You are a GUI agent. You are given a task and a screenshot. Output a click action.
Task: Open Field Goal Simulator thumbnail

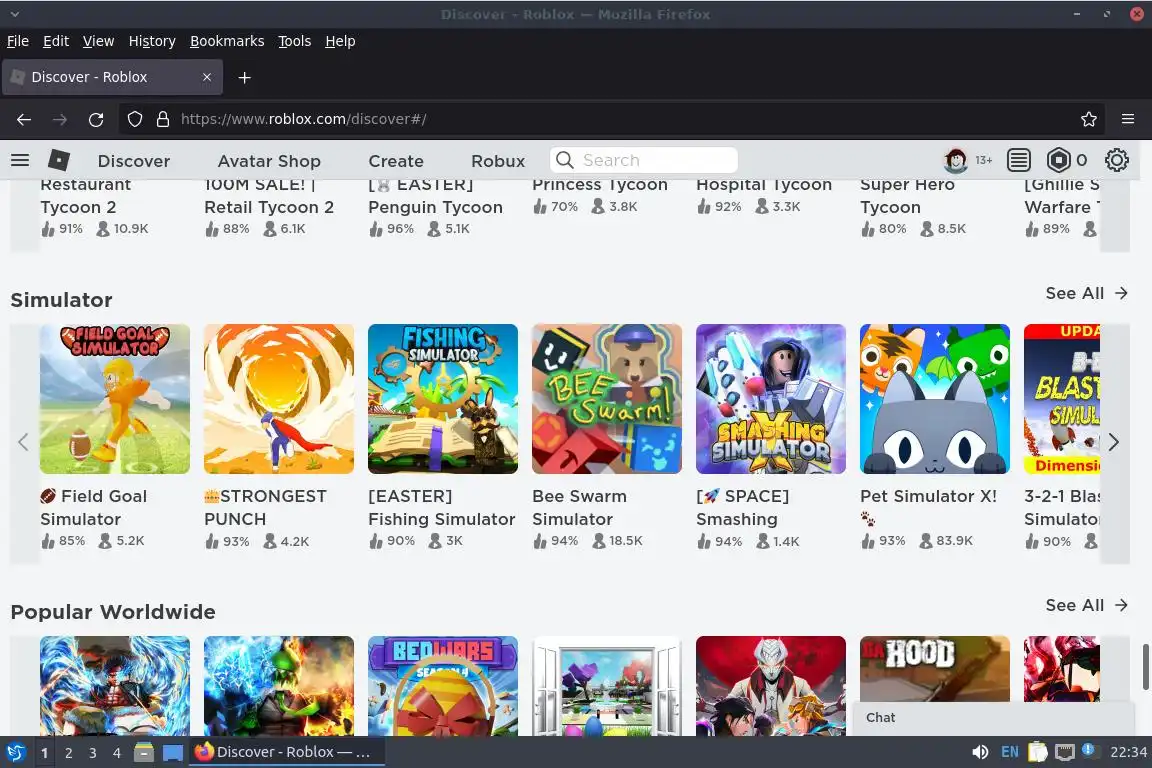[115, 399]
